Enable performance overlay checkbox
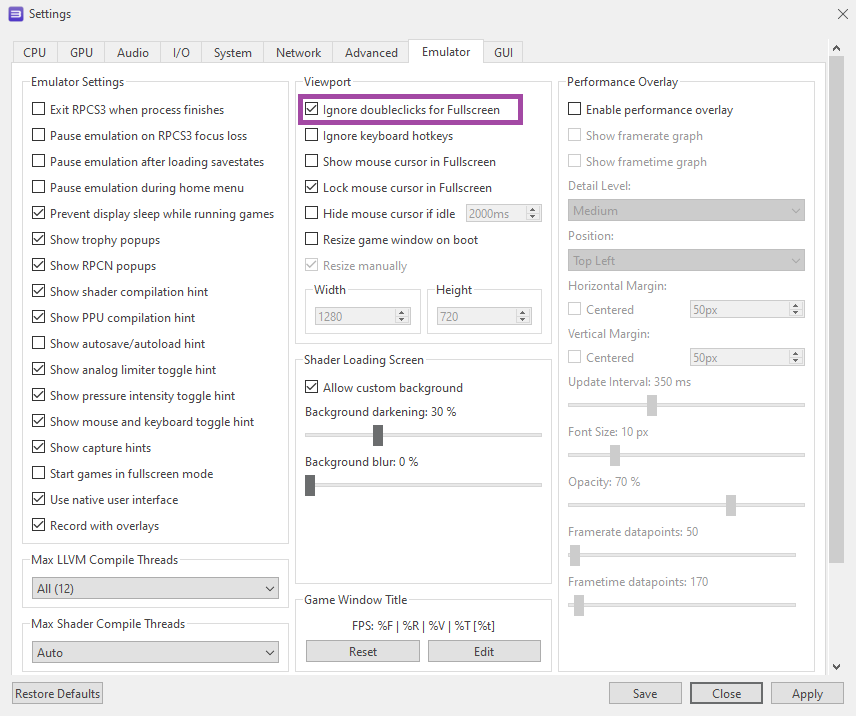Image resolution: width=856 pixels, height=716 pixels. 575,110
